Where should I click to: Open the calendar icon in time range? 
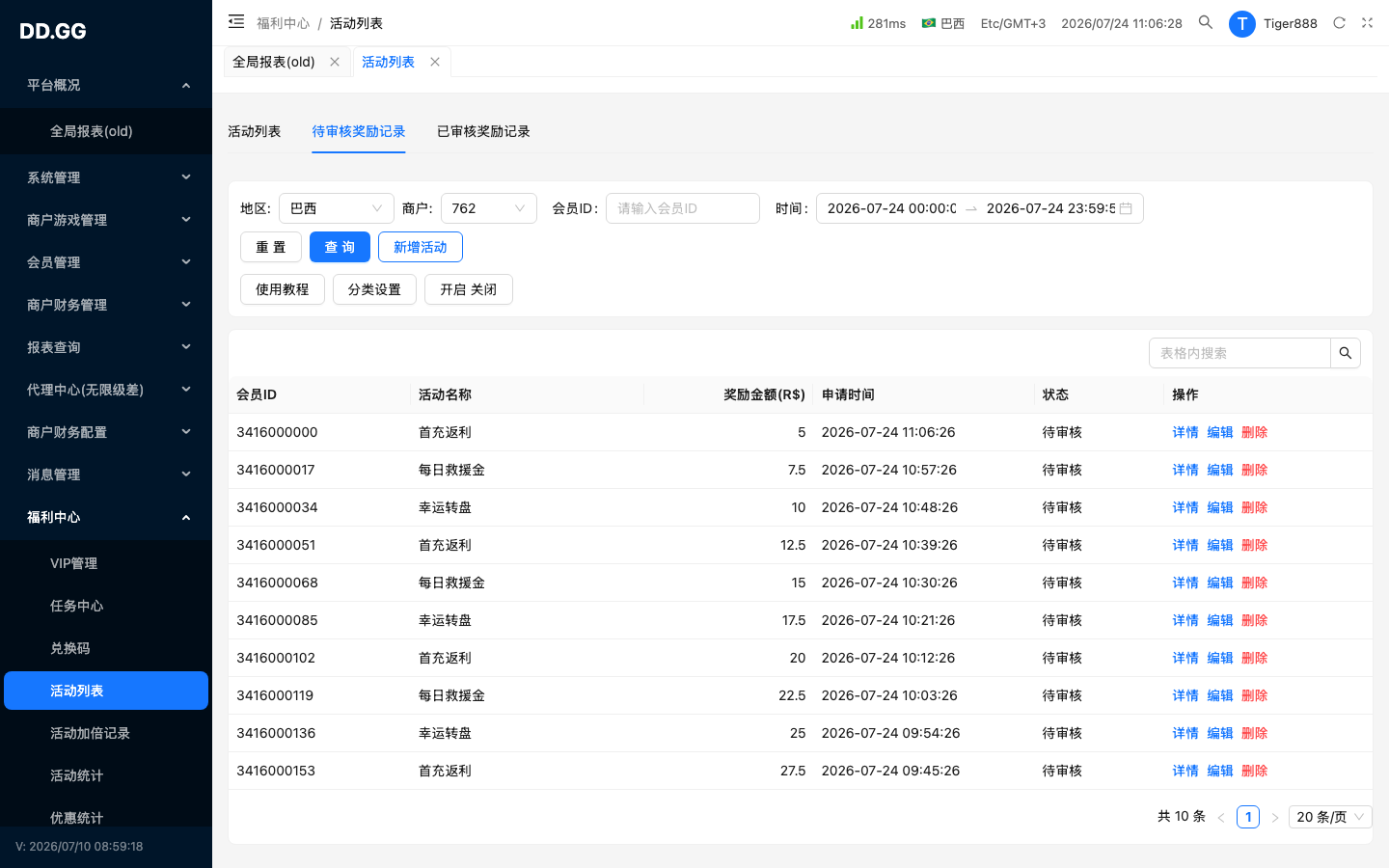click(1126, 208)
